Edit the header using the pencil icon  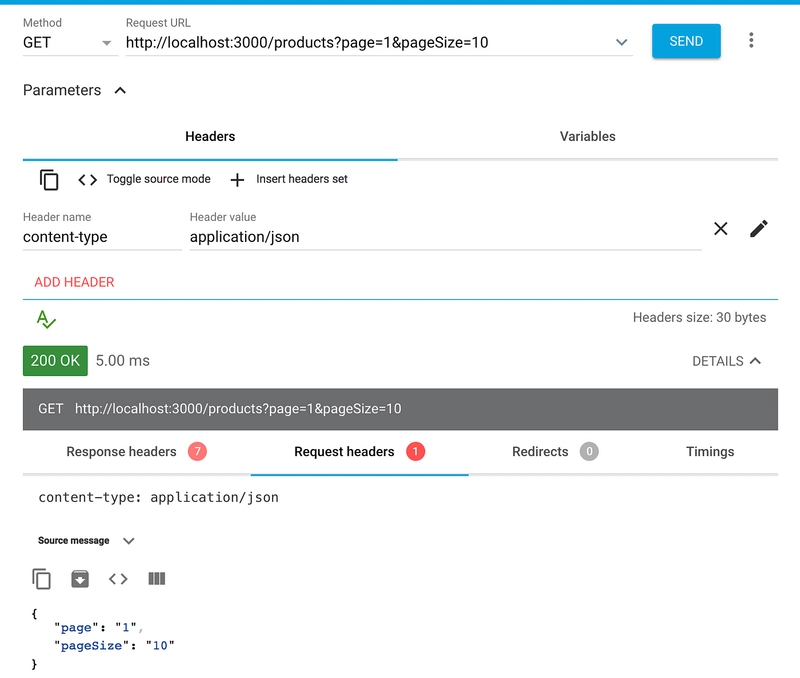coord(759,229)
